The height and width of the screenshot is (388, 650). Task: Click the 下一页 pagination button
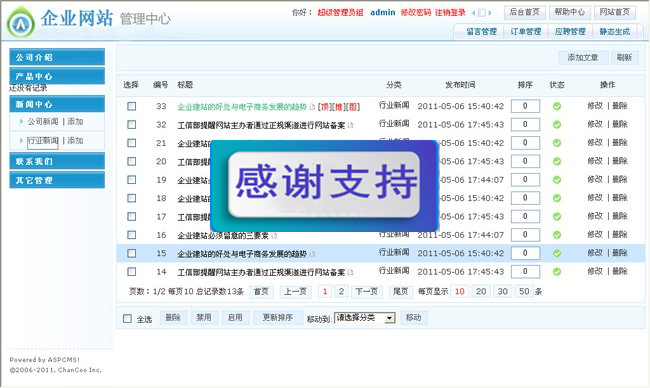[x=366, y=291]
